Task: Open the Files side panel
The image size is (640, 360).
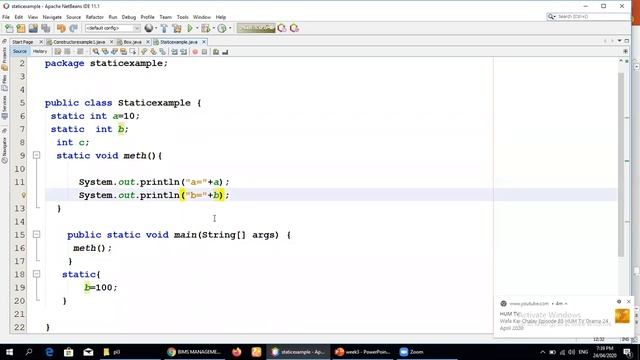Action: click(4, 83)
